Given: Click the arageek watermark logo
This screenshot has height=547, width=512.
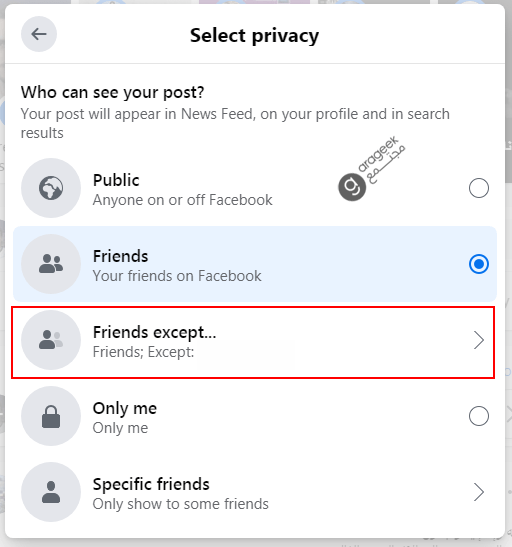Looking at the screenshot, I should 371,169.
